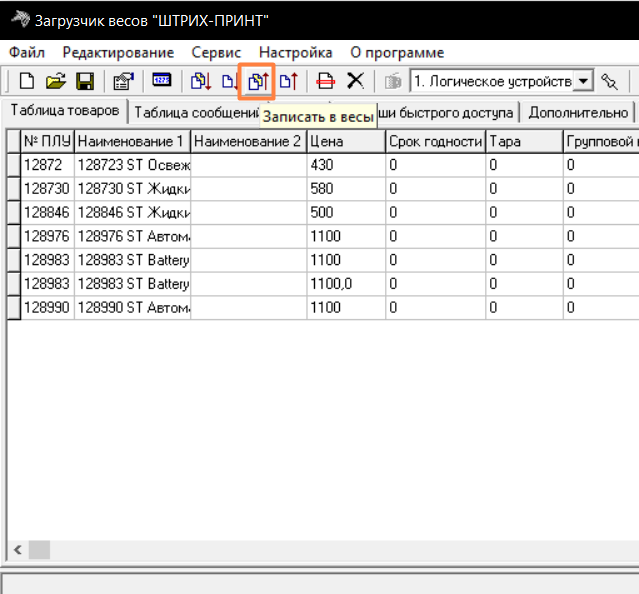Click the zebra application icon in title bar
This screenshot has width=639, height=594.
pyautogui.click(x=20, y=19)
